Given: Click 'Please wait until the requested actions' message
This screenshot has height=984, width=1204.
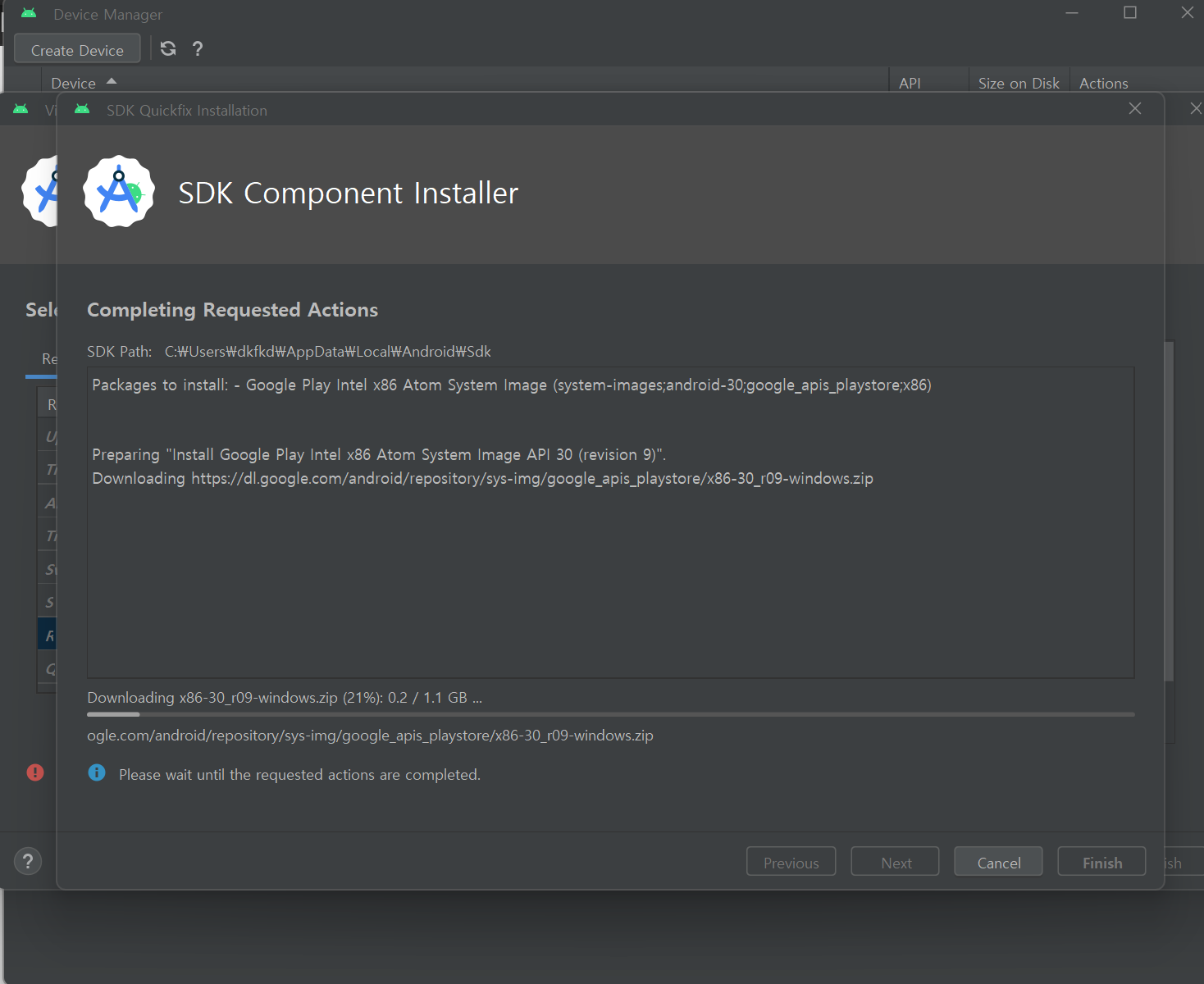Looking at the screenshot, I should coord(299,775).
